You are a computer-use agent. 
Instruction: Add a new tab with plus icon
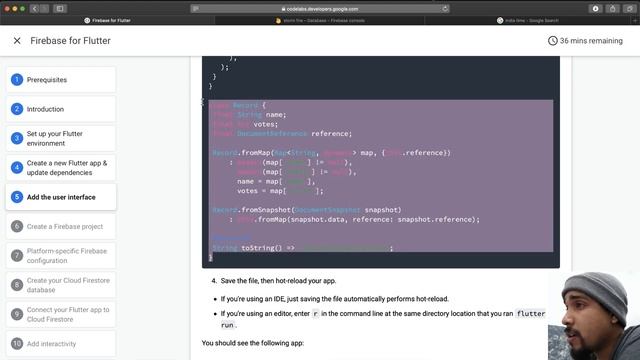(x=635, y=20)
